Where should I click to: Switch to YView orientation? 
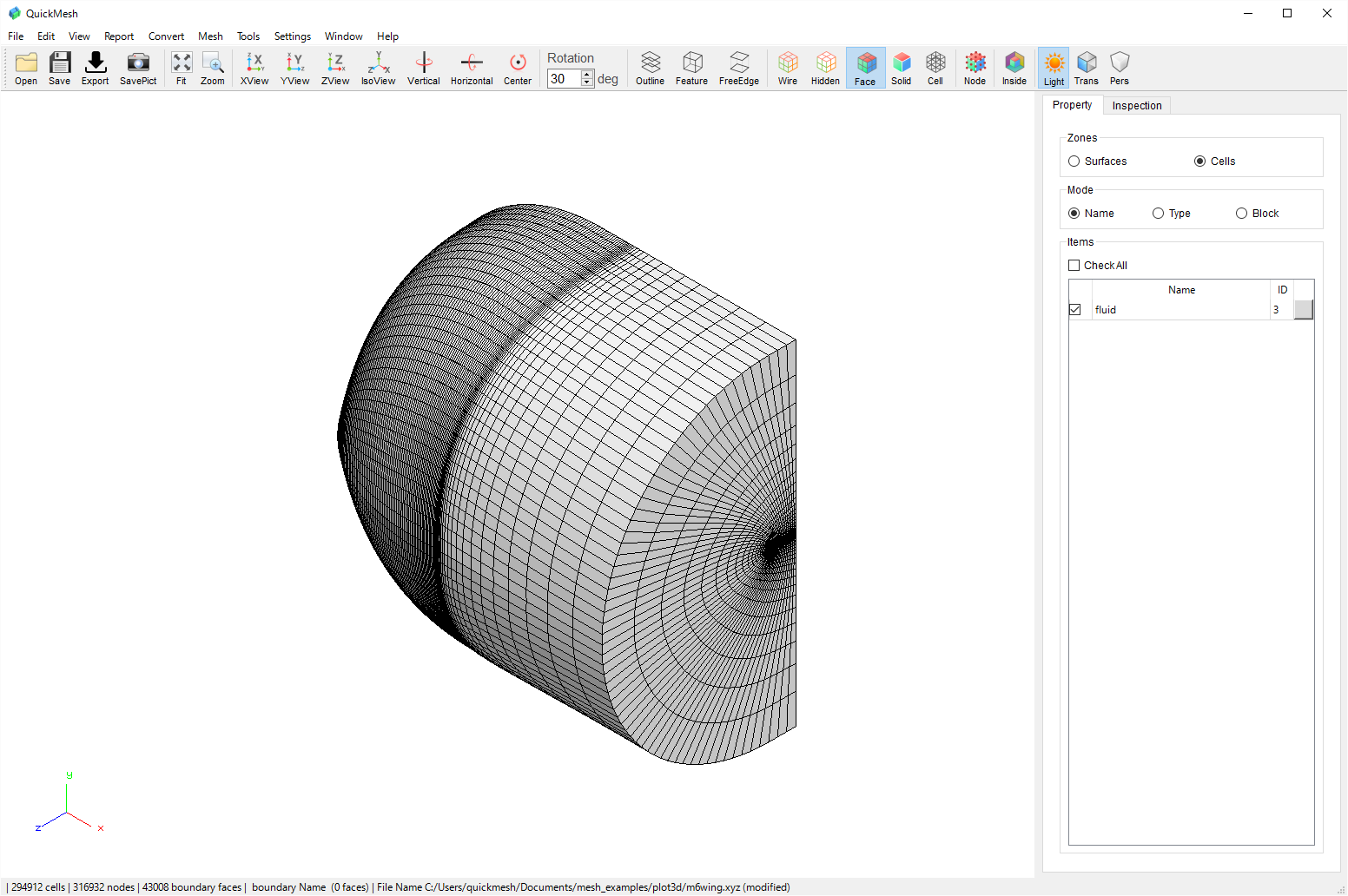295,68
